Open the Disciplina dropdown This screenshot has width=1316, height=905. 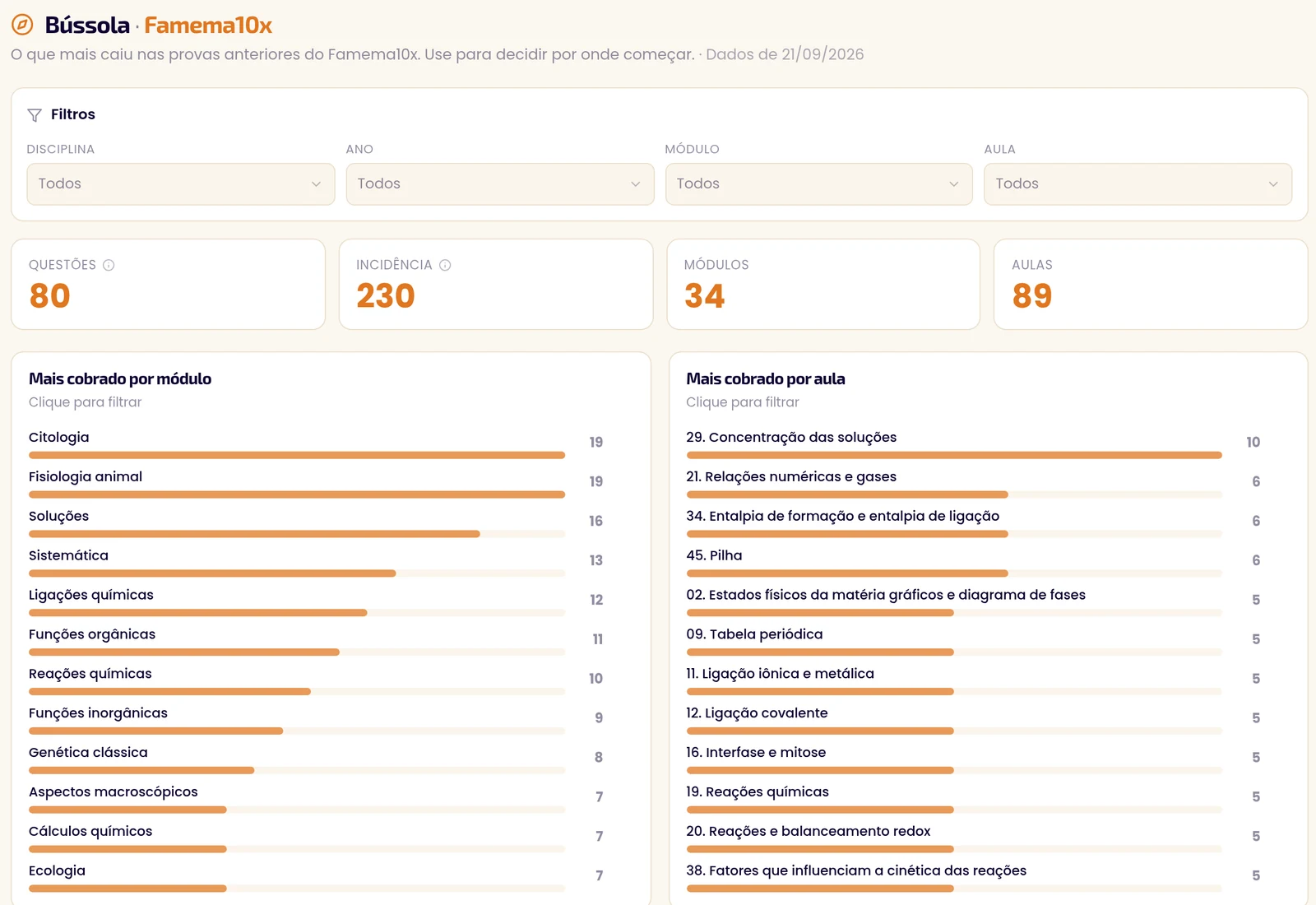click(x=181, y=184)
